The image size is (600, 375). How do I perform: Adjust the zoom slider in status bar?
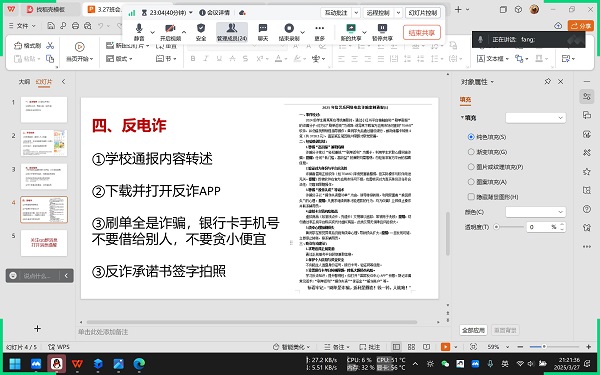544,347
